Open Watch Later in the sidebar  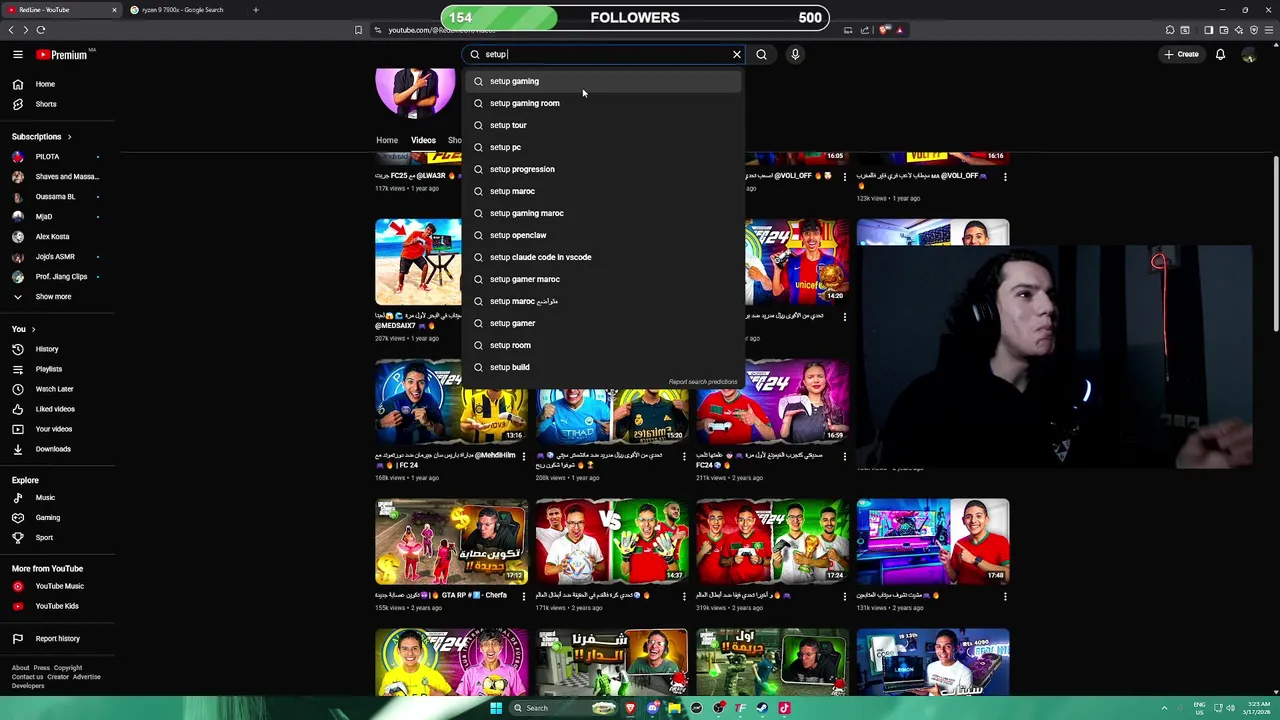(x=58, y=389)
